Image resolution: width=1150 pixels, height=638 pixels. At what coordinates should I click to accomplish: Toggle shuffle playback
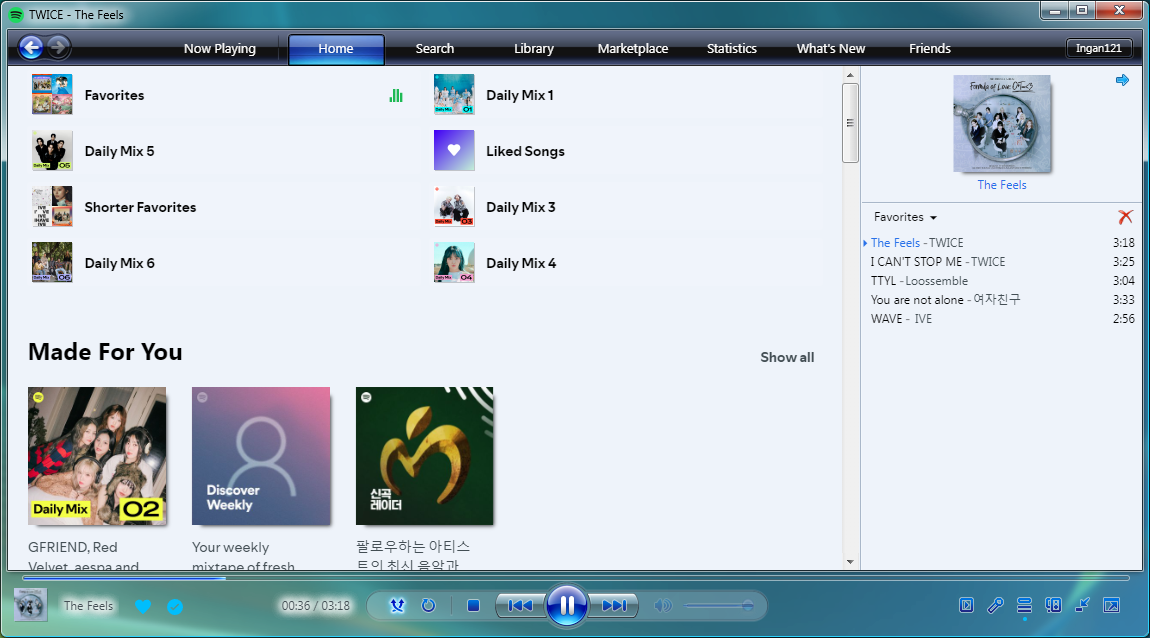397,606
